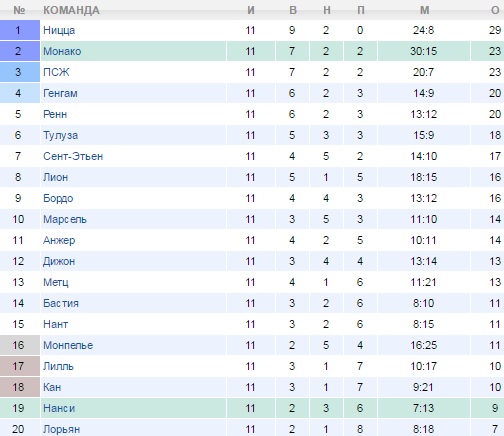
Task: Select the Ренн team link
Action: (55, 114)
